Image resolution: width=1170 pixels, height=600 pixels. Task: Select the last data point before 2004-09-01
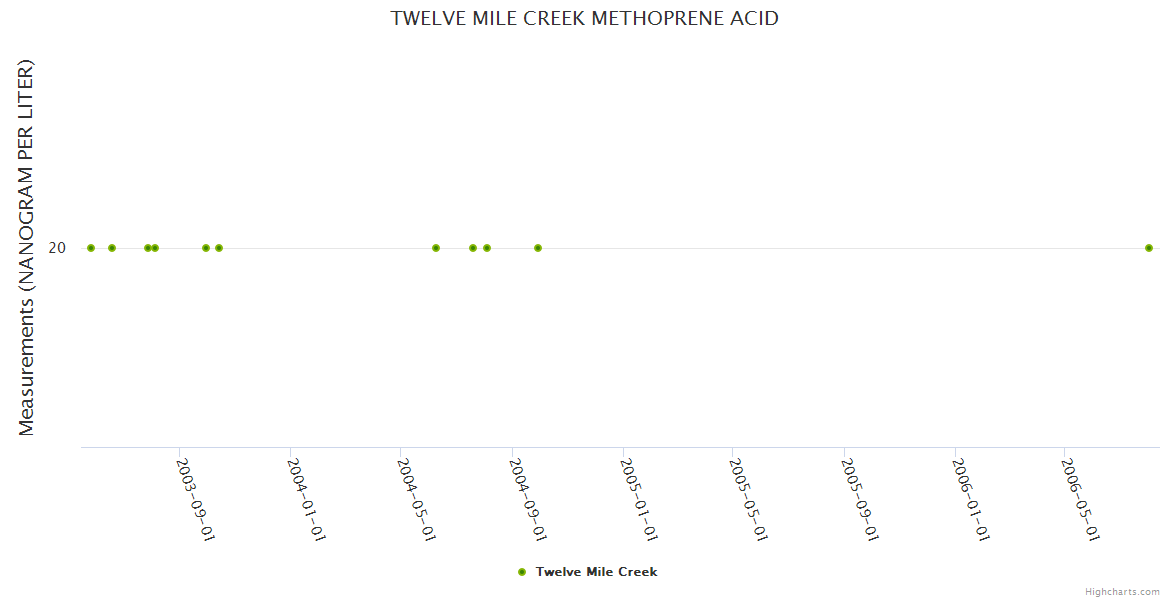pyautogui.click(x=487, y=248)
